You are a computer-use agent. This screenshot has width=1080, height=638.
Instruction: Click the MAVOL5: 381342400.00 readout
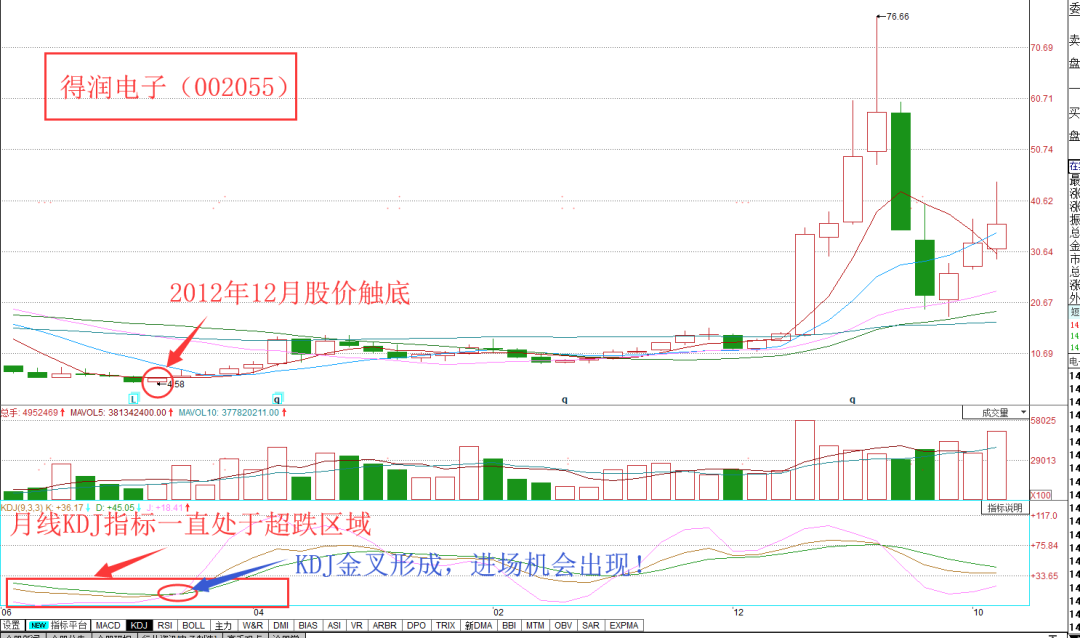tap(122, 413)
